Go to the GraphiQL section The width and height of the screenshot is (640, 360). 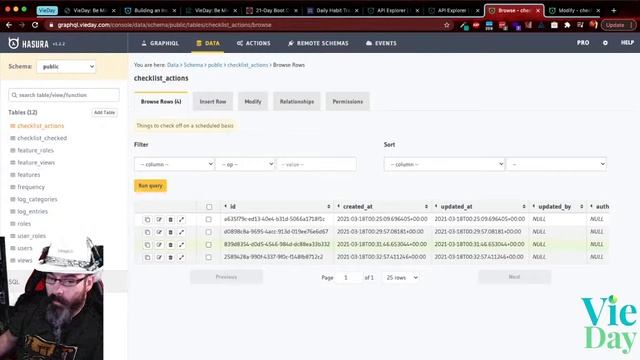point(160,43)
